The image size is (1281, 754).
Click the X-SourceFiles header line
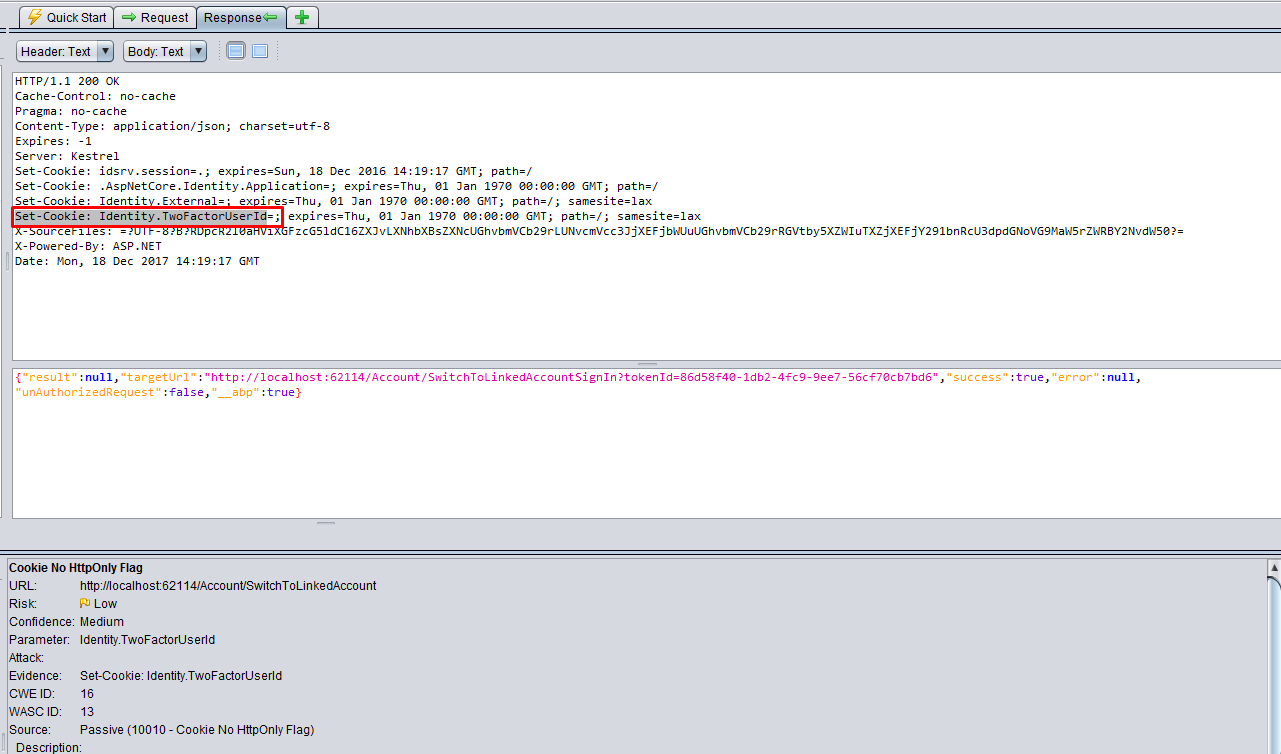599,231
